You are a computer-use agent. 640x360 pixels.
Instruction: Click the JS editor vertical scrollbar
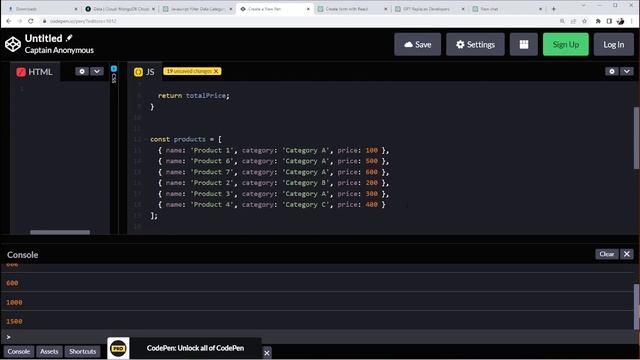tap(636, 138)
